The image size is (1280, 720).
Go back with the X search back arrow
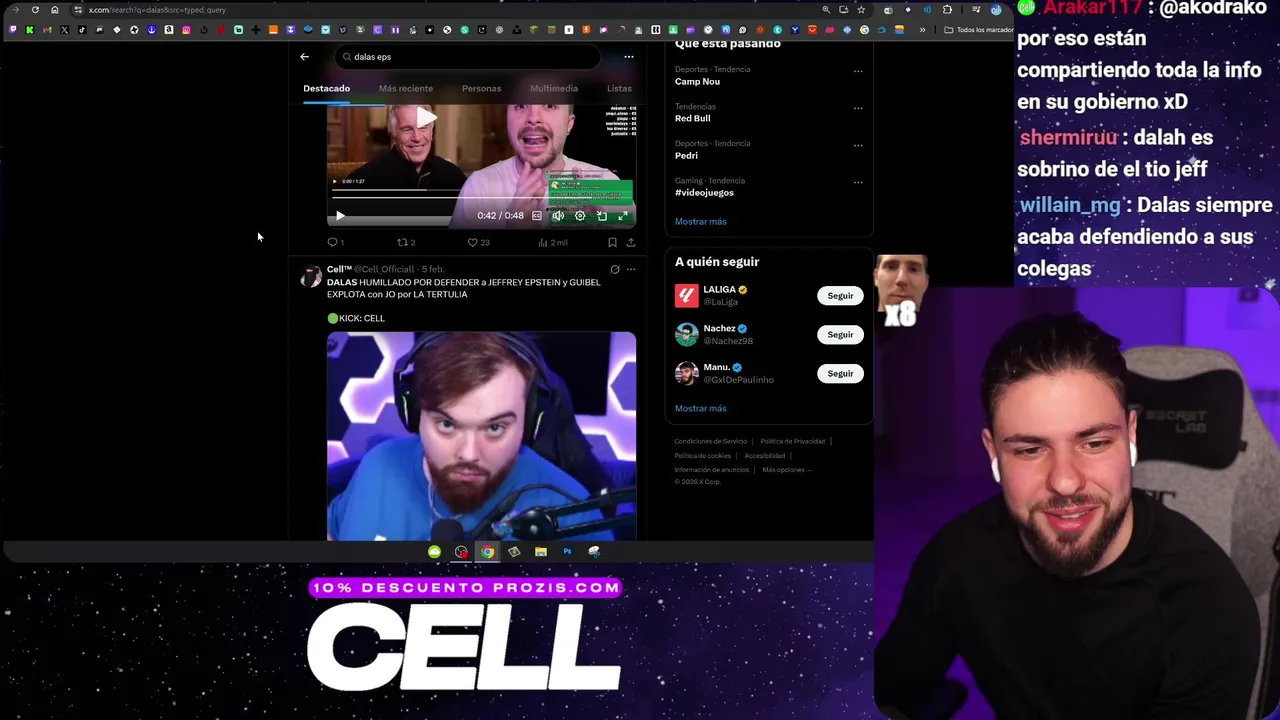[x=304, y=57]
